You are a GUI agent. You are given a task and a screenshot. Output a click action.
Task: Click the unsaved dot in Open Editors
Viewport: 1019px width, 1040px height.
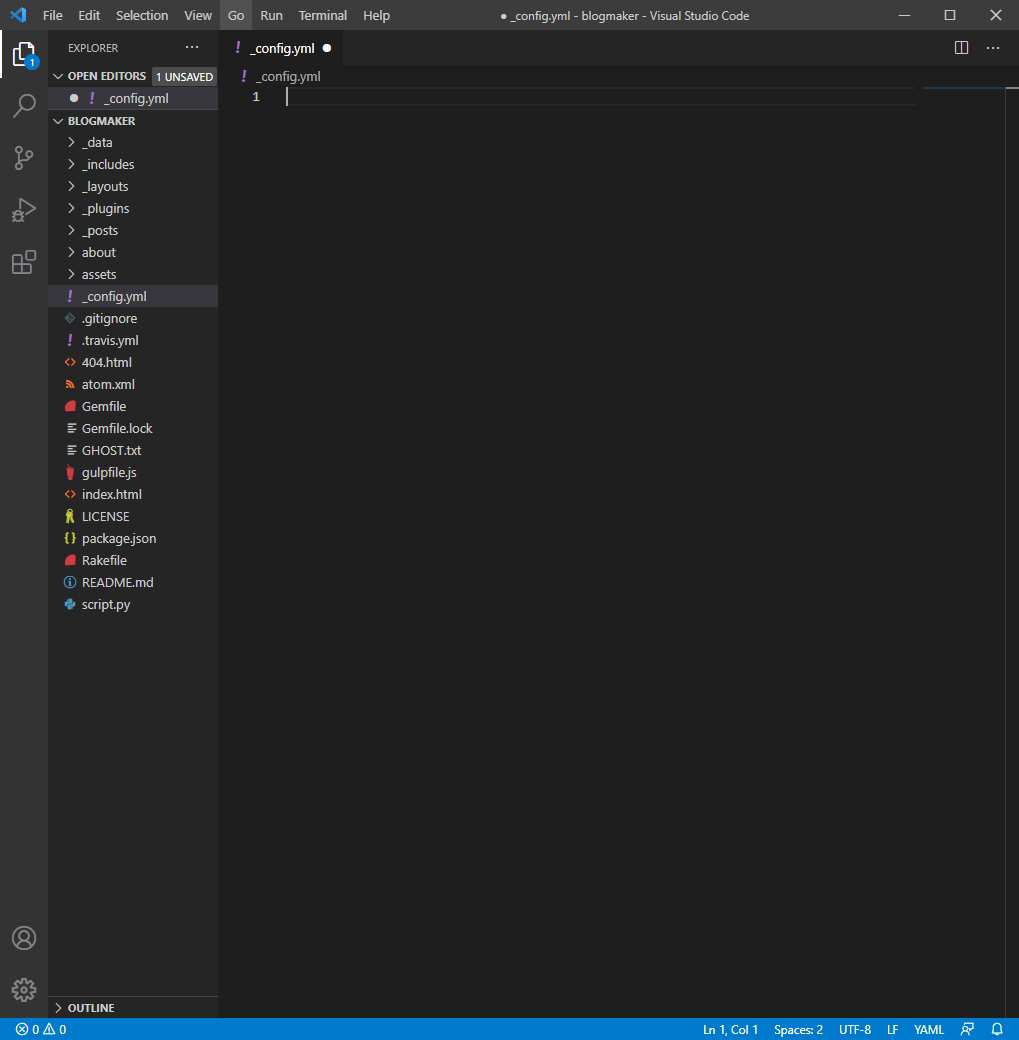coord(74,98)
